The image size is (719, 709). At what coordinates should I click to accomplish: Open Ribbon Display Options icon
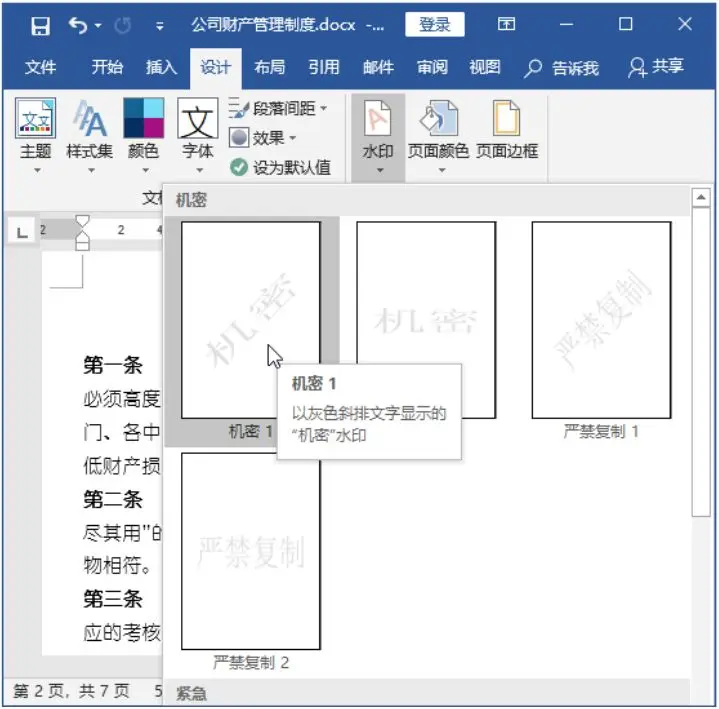(506, 24)
